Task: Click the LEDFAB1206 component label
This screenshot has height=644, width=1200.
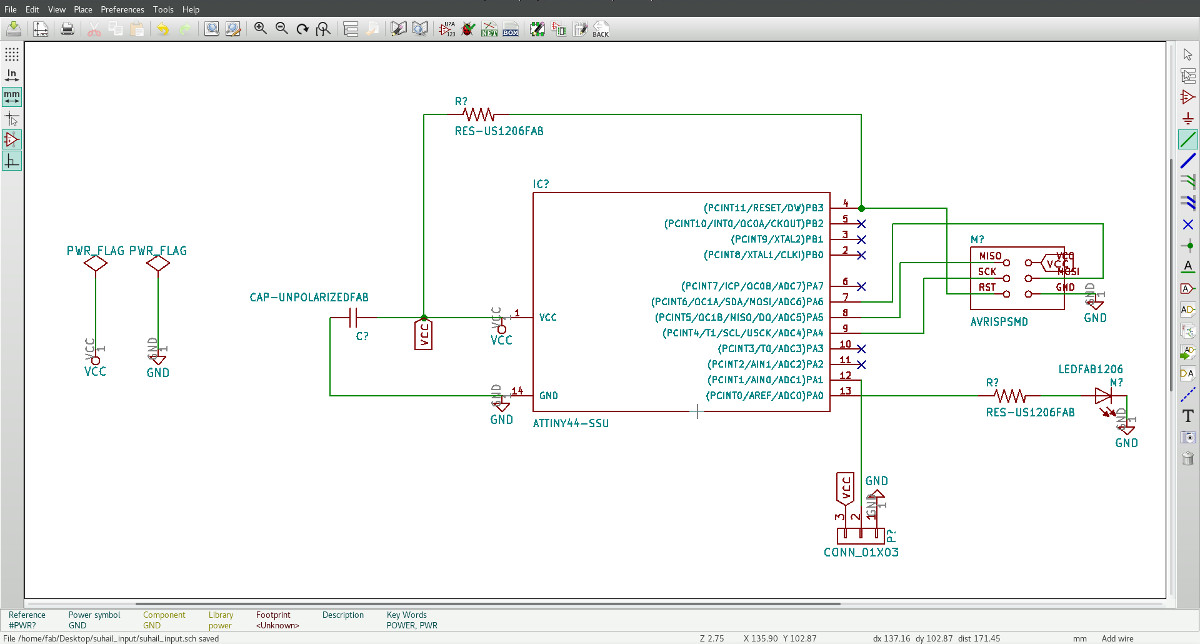Action: pyautogui.click(x=1090, y=369)
